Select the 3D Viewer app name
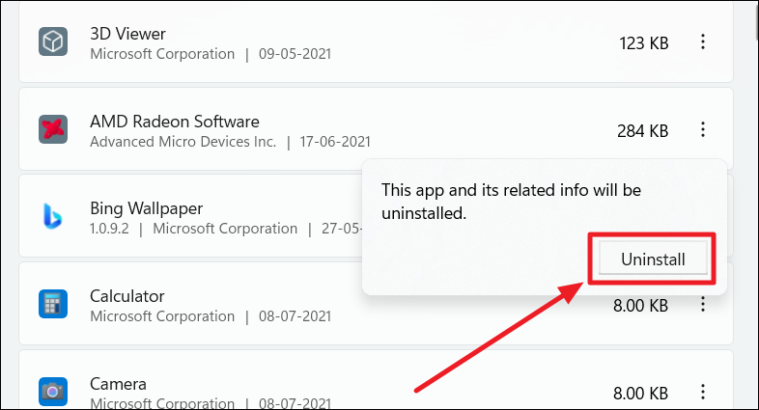 (128, 34)
